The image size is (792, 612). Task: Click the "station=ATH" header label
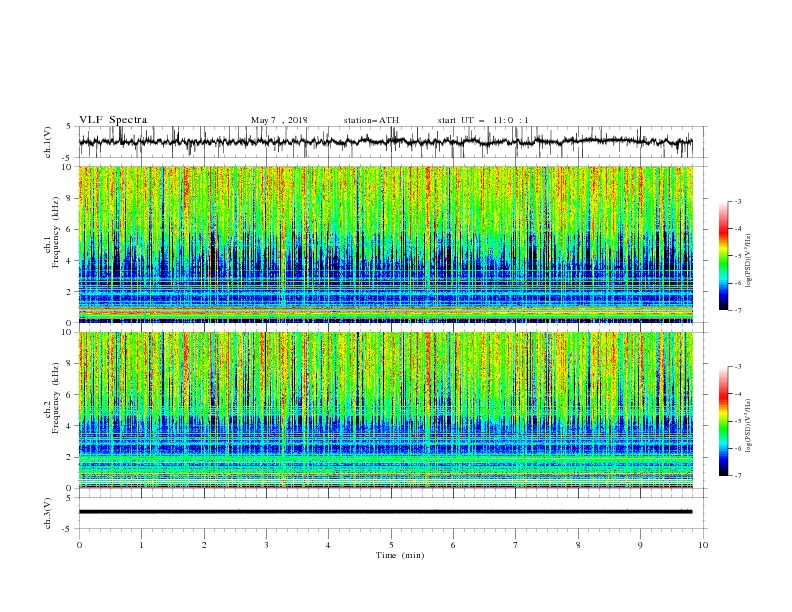371,120
